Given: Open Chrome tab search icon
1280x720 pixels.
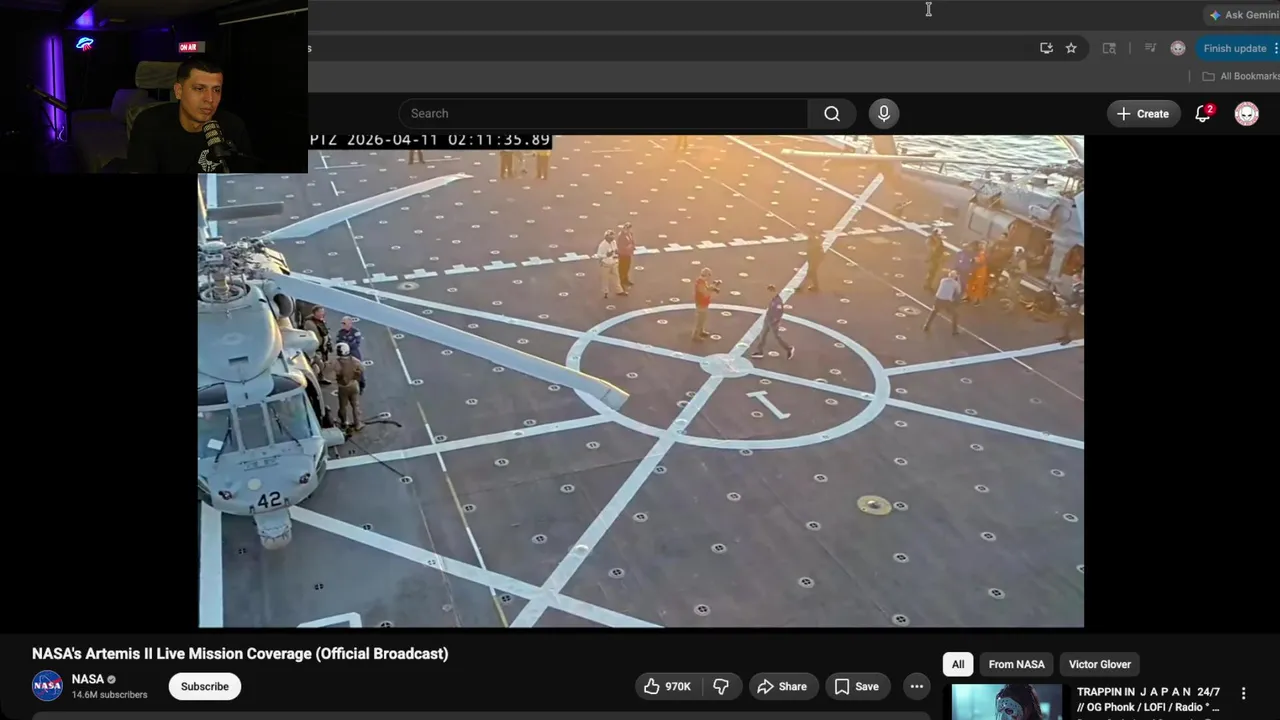Looking at the screenshot, I should coord(1109,48).
